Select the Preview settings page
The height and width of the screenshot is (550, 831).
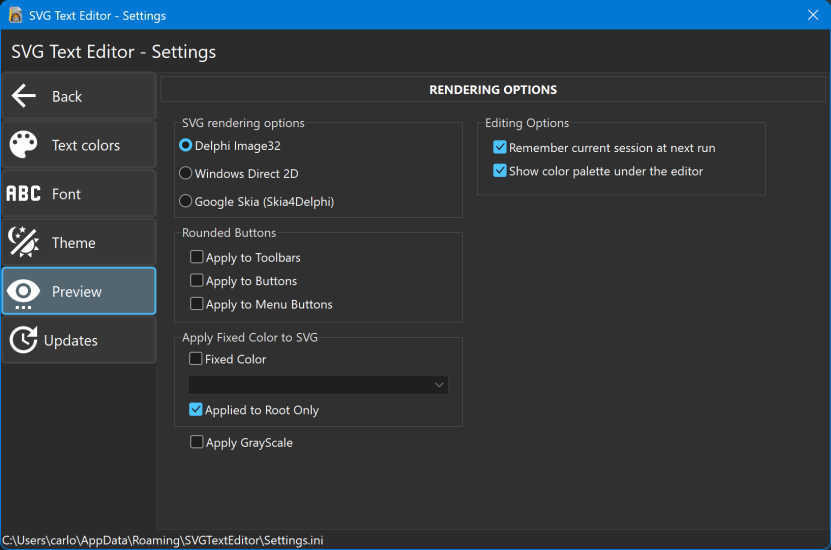79,291
